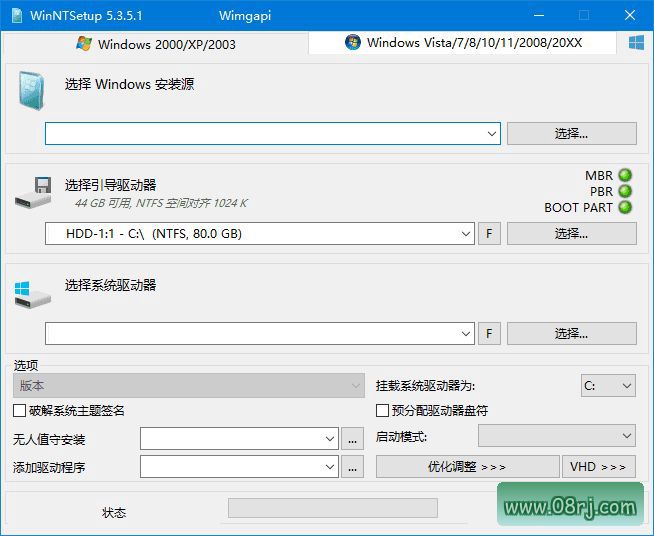Image resolution: width=654 pixels, height=536 pixels.
Task: Click 选择... button for Windows installation source
Action: (x=572, y=133)
